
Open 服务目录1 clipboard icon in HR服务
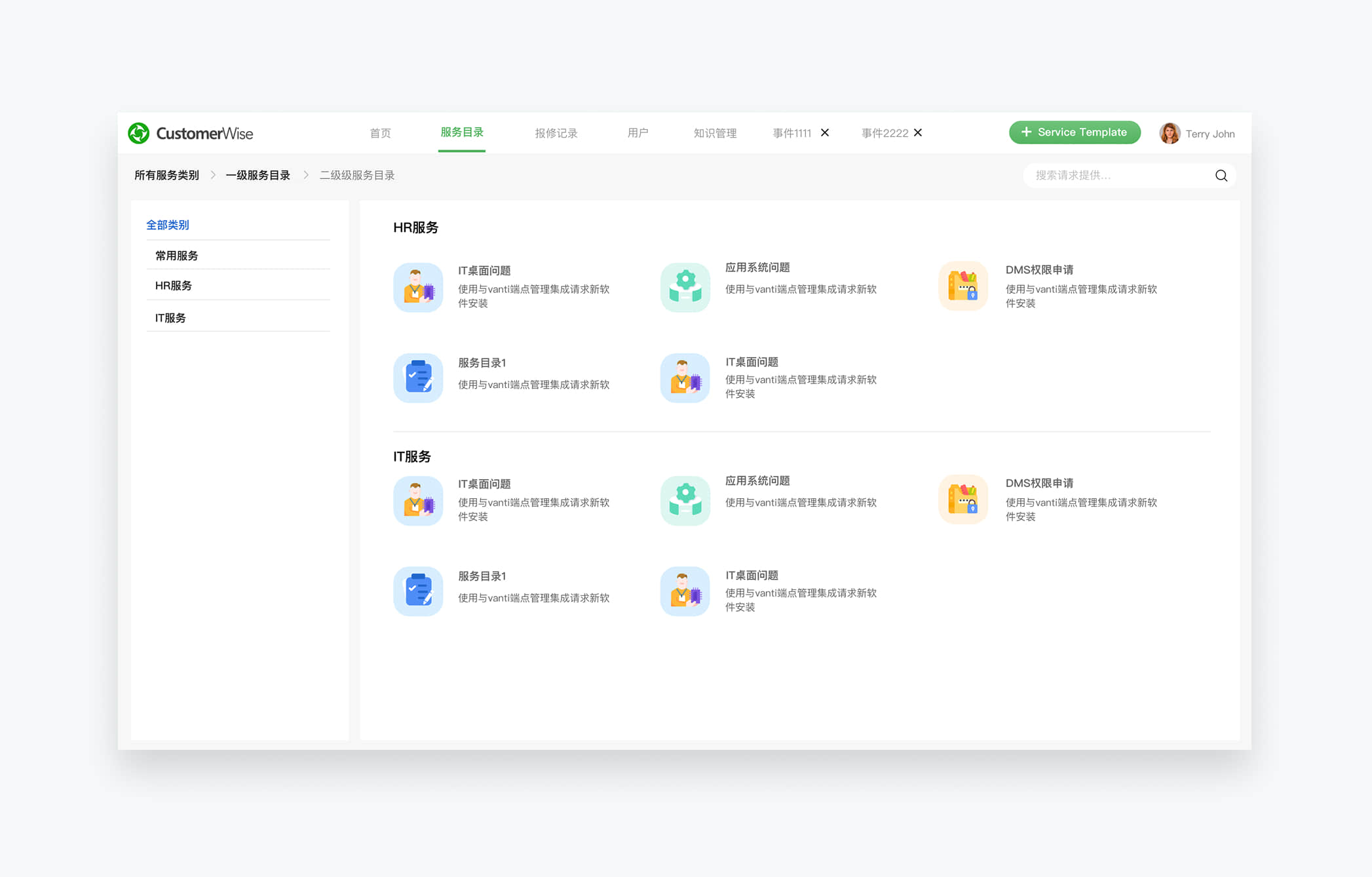(x=418, y=378)
